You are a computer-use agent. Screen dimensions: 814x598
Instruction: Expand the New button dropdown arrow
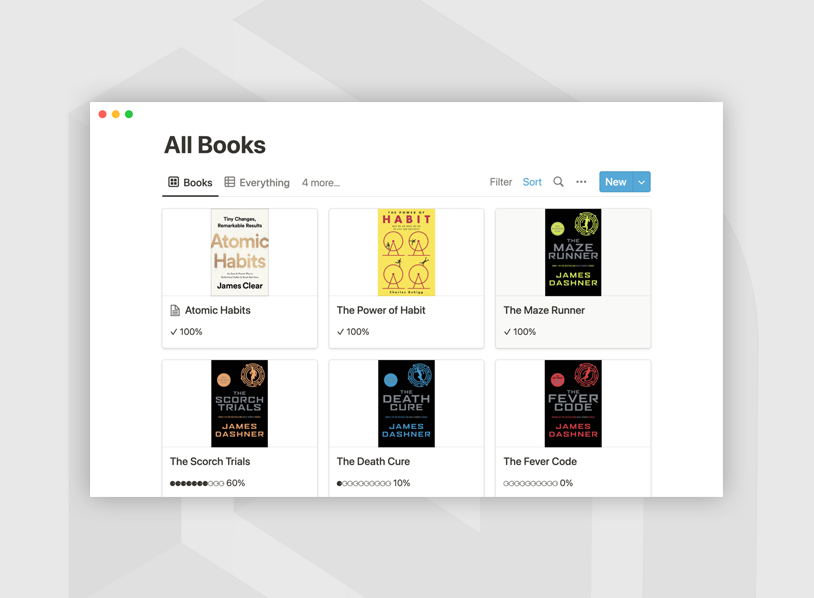click(x=642, y=182)
